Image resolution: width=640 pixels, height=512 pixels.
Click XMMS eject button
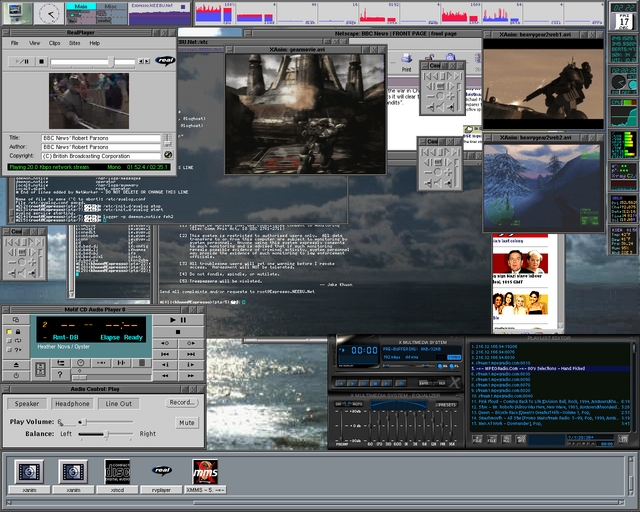(x=401, y=383)
